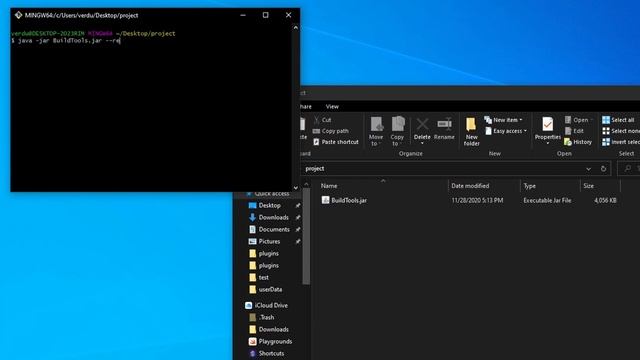The width and height of the screenshot is (640, 360).
Task: Minimize the MINGW64 terminal window
Action: [243, 15]
